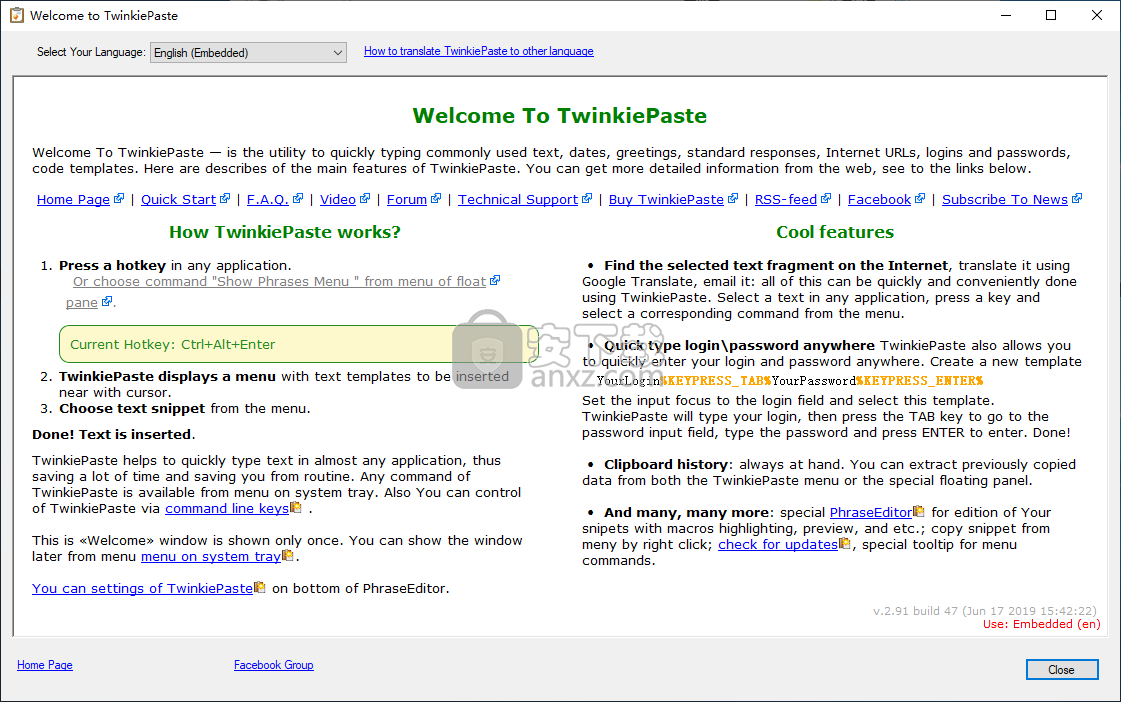Open the check for updates link

778,545
